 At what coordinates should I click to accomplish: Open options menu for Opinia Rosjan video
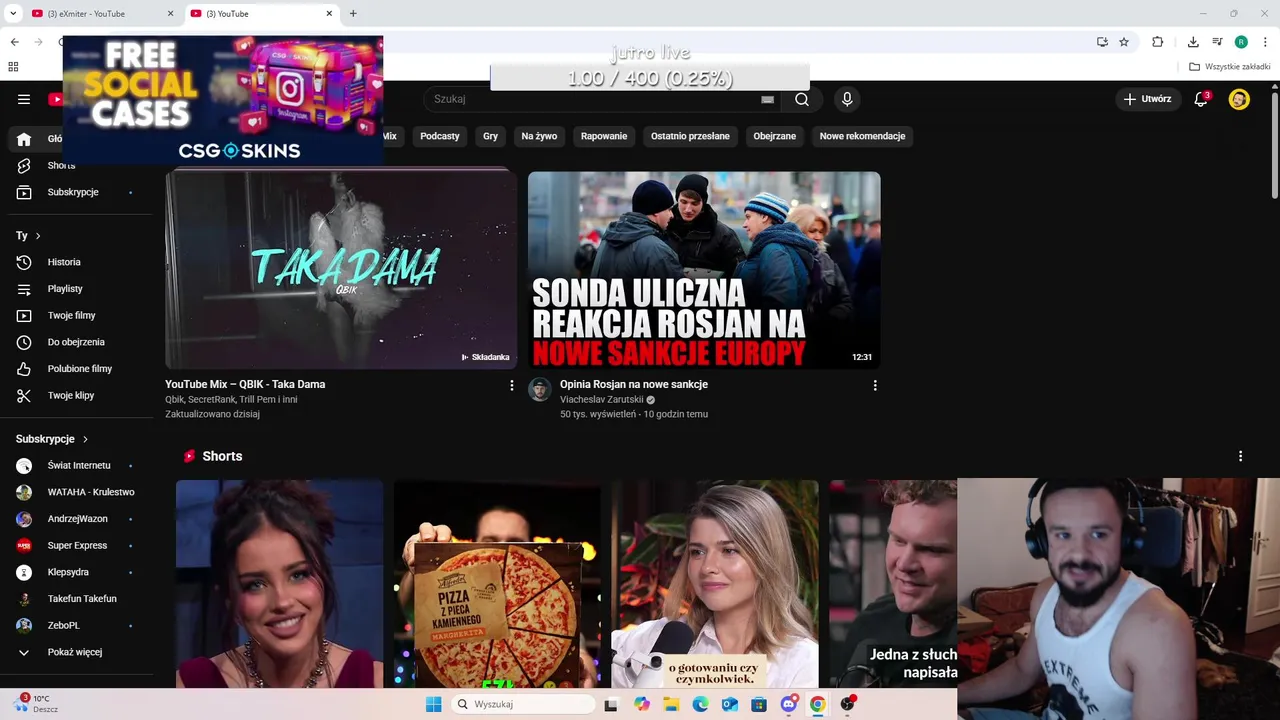click(x=875, y=385)
